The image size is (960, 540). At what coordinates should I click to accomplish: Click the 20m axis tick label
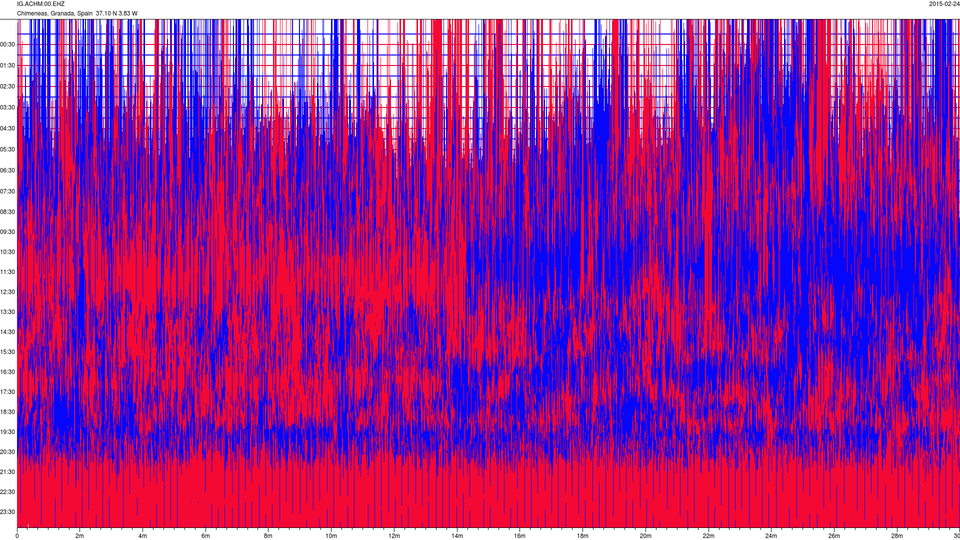(645, 536)
